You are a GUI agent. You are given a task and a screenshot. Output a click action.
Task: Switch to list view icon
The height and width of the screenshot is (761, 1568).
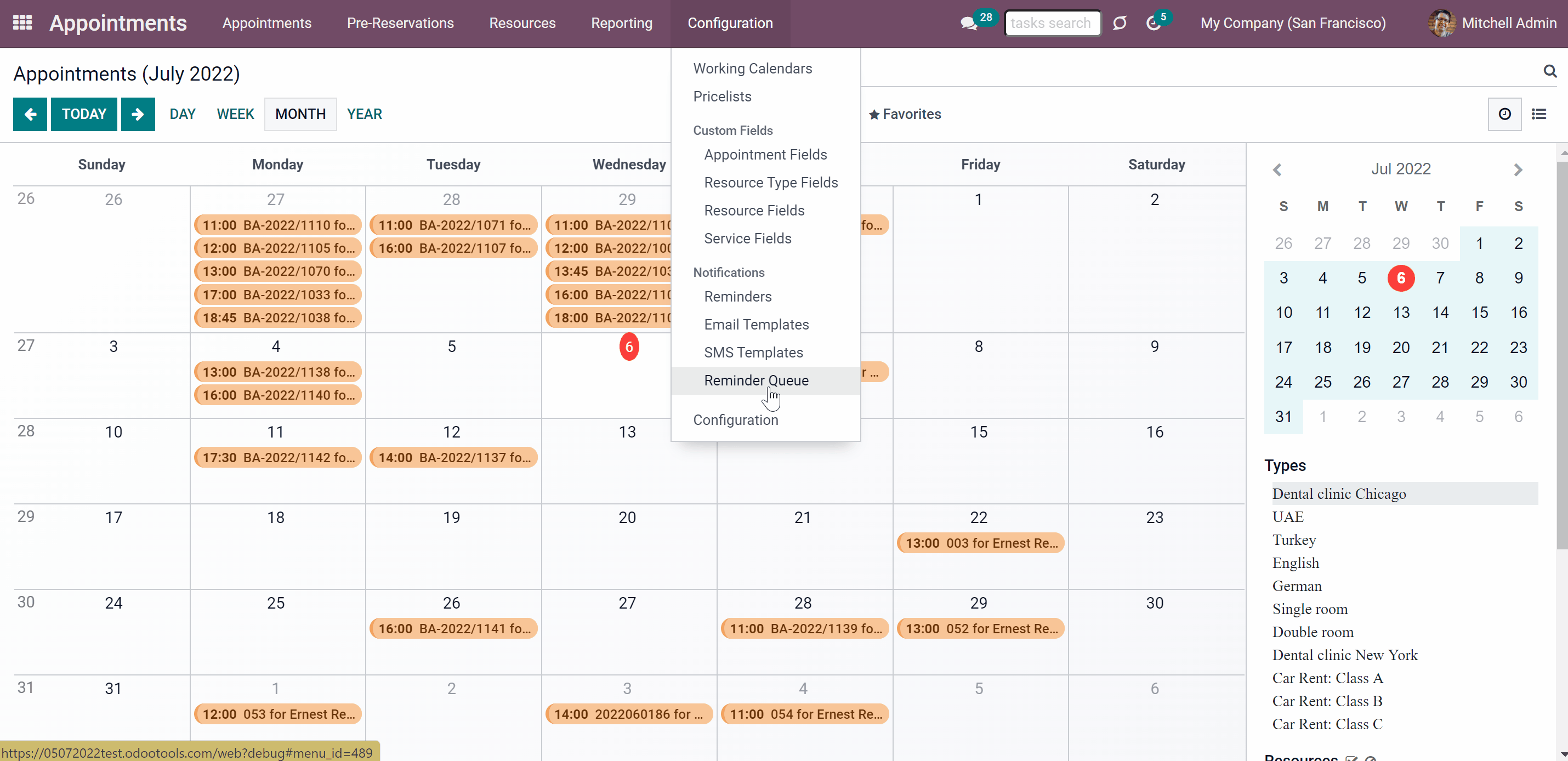pyautogui.click(x=1539, y=114)
